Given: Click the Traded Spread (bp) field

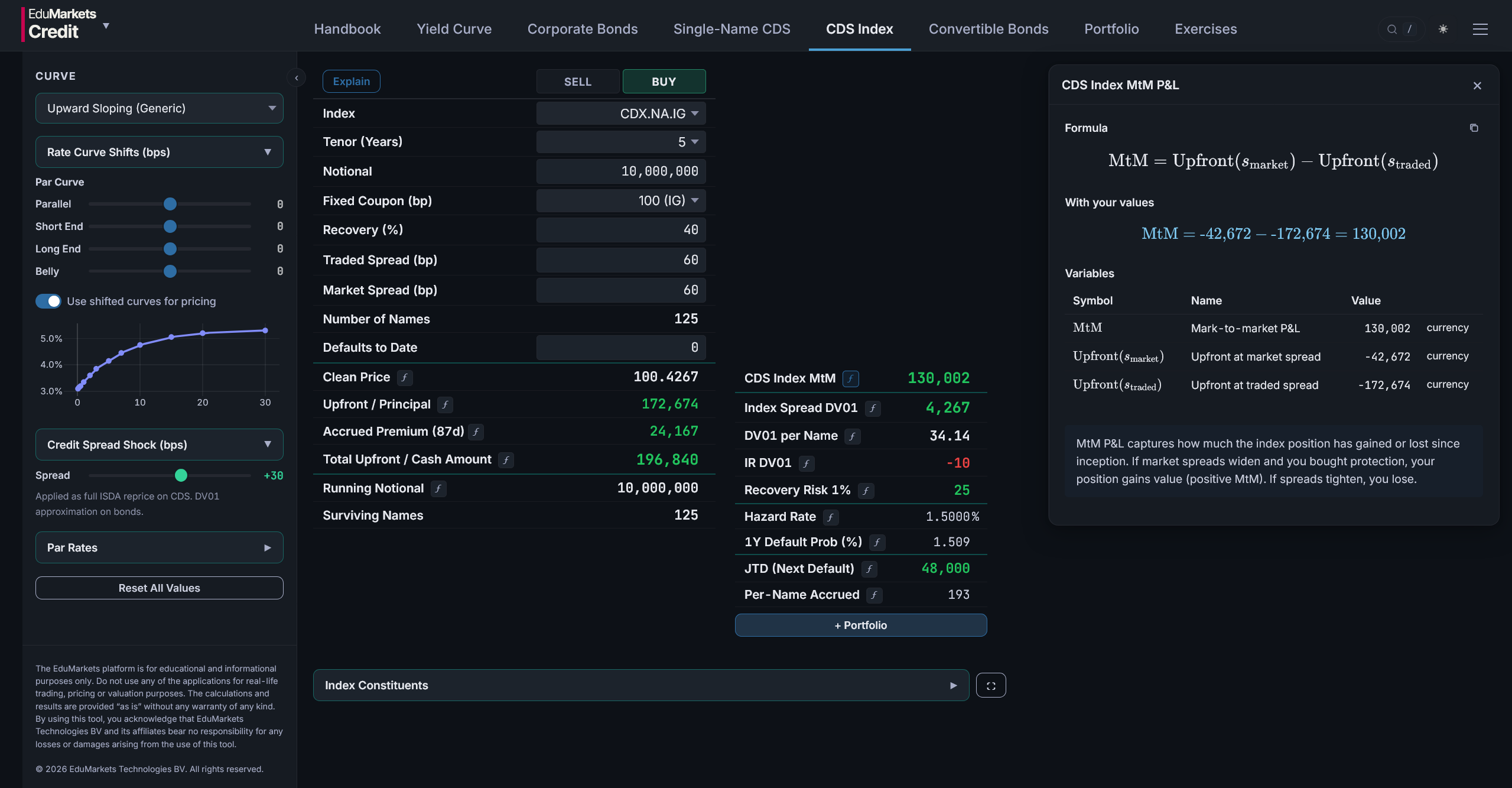Looking at the screenshot, I should [x=621, y=260].
